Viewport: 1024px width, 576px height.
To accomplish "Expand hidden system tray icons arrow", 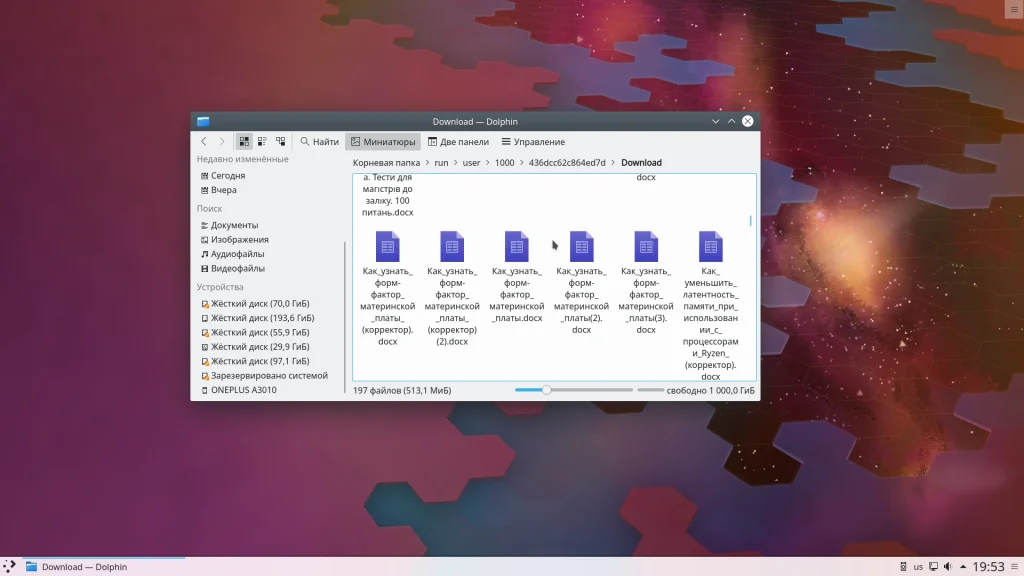I will point(962,567).
